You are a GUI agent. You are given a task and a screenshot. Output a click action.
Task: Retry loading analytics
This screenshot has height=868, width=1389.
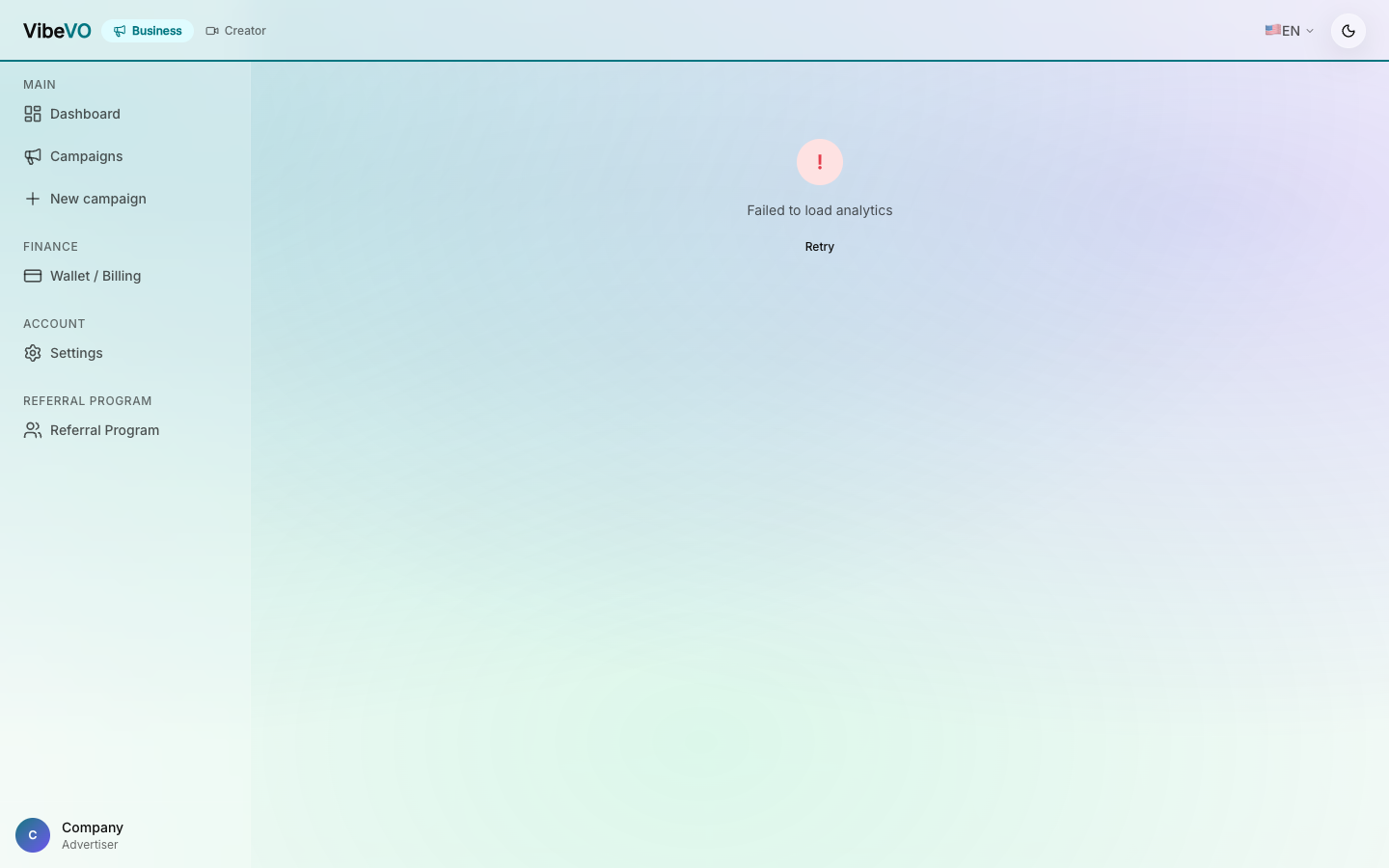point(820,247)
